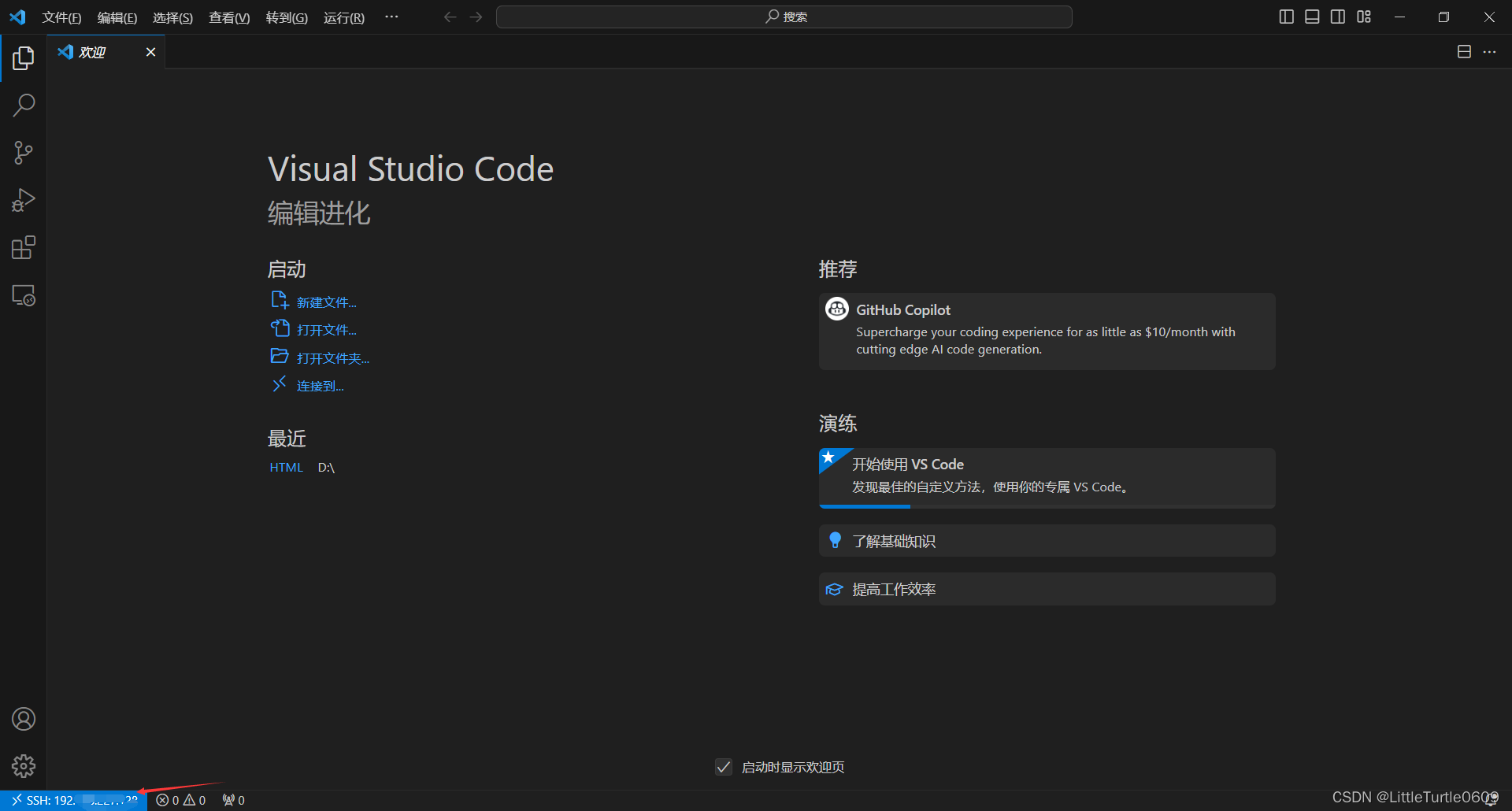Open the GitHub Copilot recommendation card

point(1047,331)
